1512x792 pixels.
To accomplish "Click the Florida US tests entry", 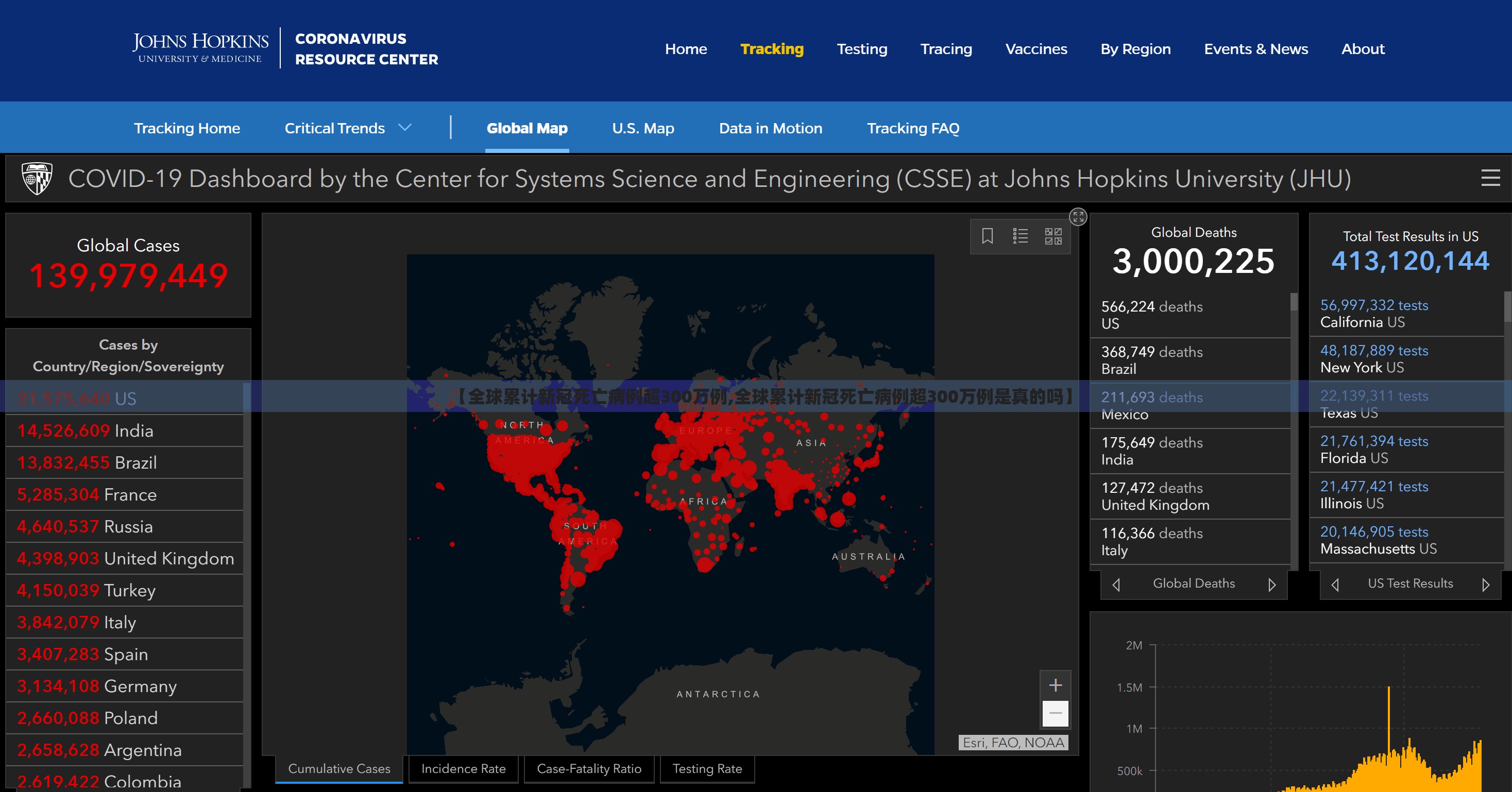I will (1406, 450).
